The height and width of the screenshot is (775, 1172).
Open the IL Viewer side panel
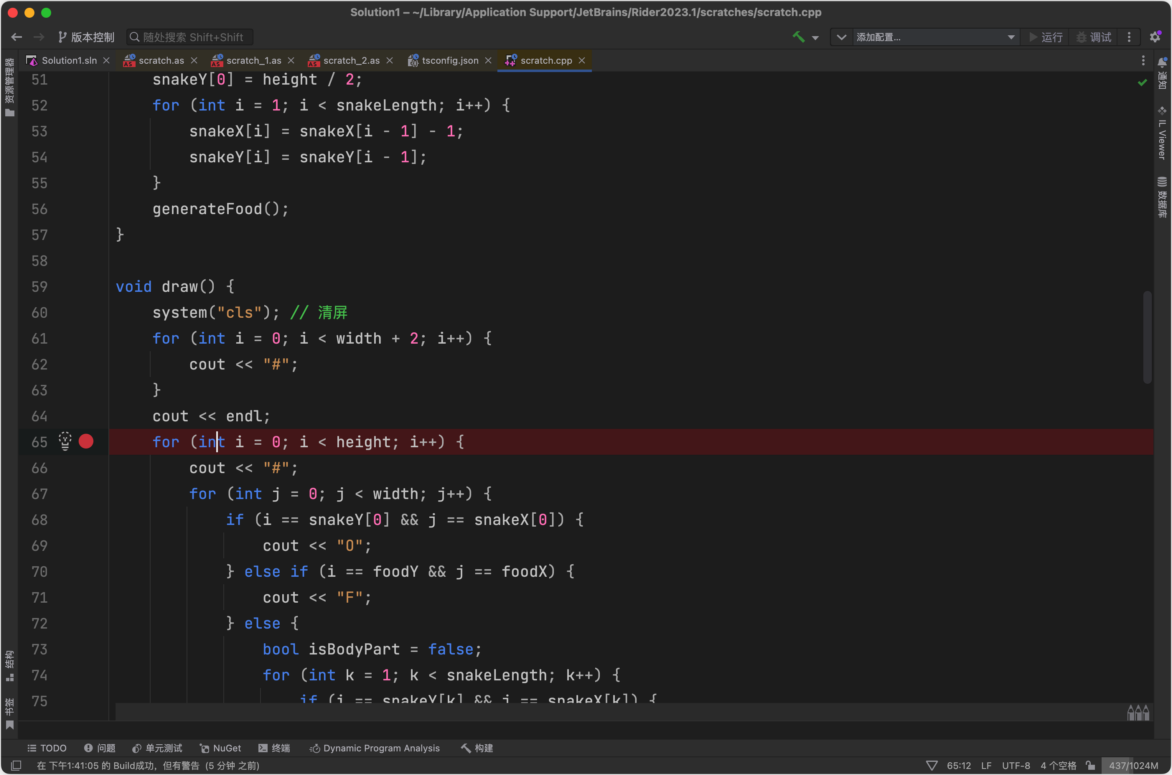1162,133
